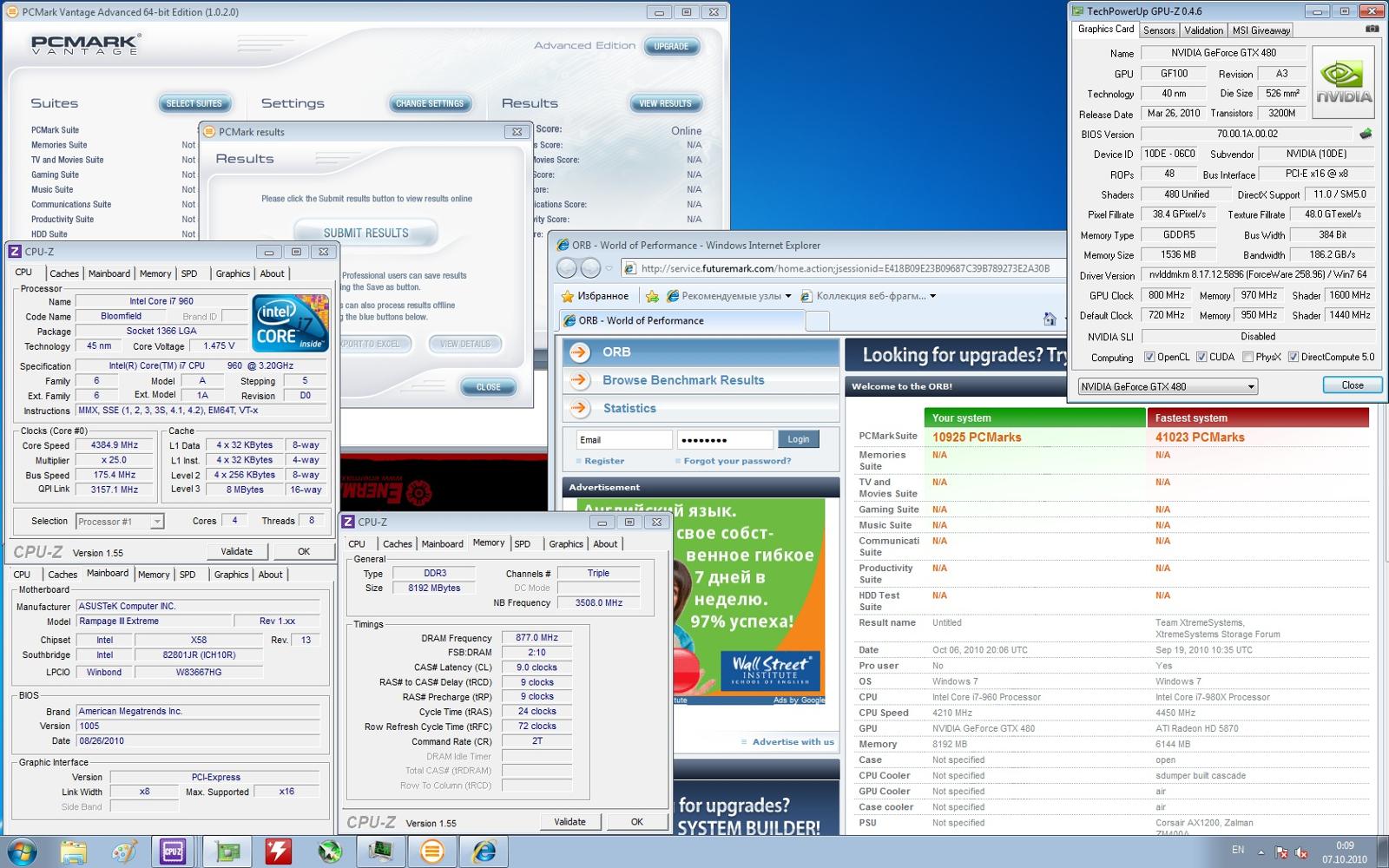Click the IE back navigation button
The image size is (1389, 868).
[567, 268]
